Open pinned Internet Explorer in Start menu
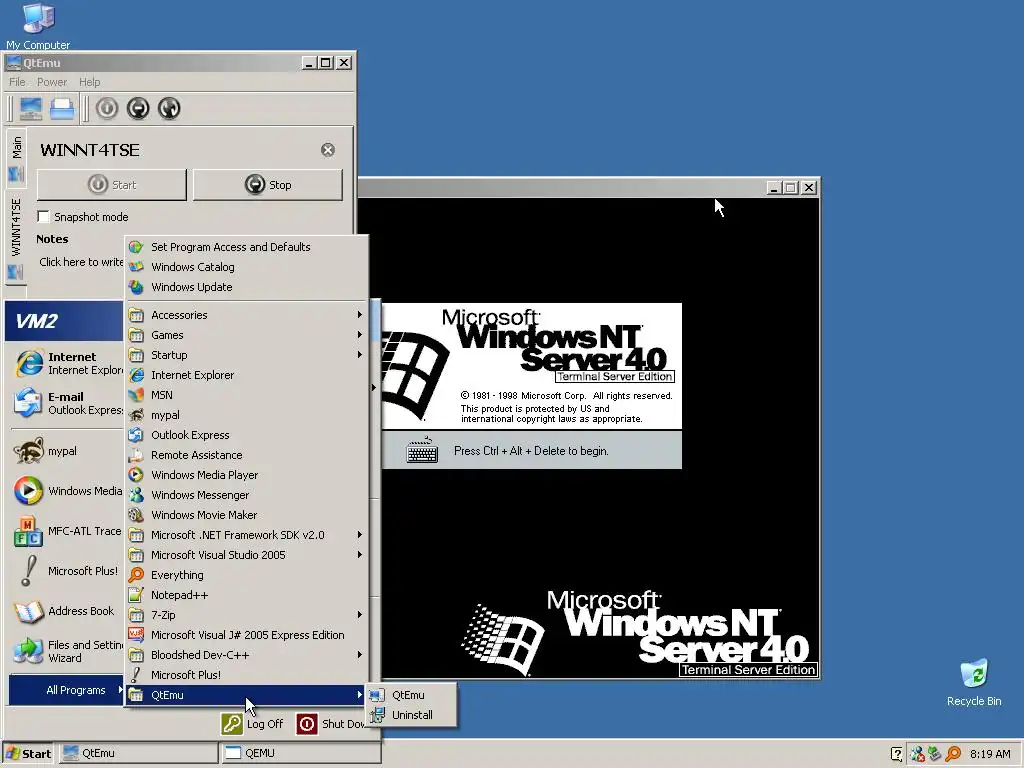Image resolution: width=1024 pixels, height=768 pixels. tap(67, 364)
